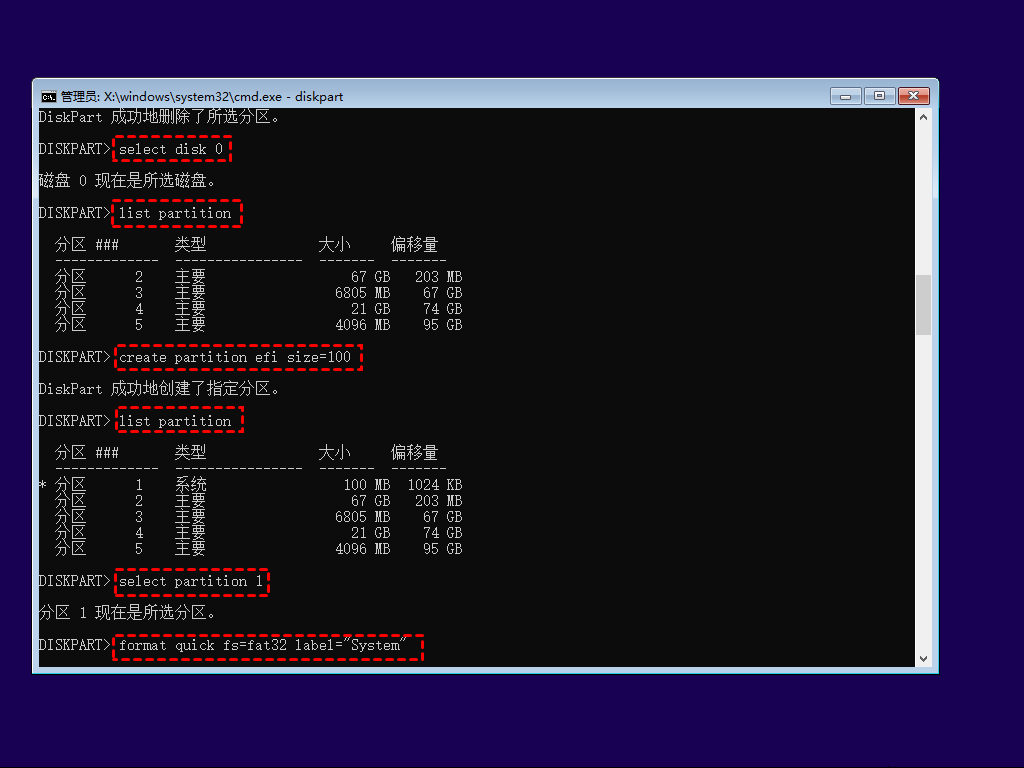Maximize the diskpart command window
Screen dimensions: 1024x768
coord(879,96)
